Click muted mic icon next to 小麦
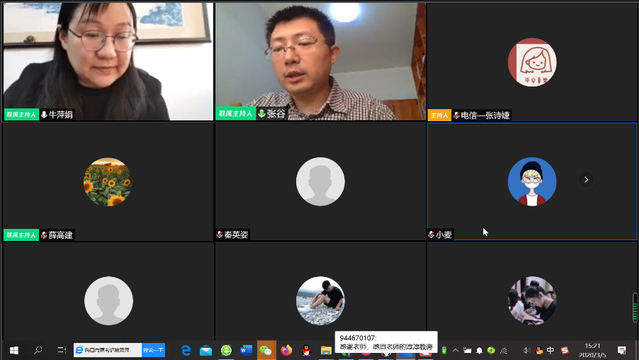 431,234
